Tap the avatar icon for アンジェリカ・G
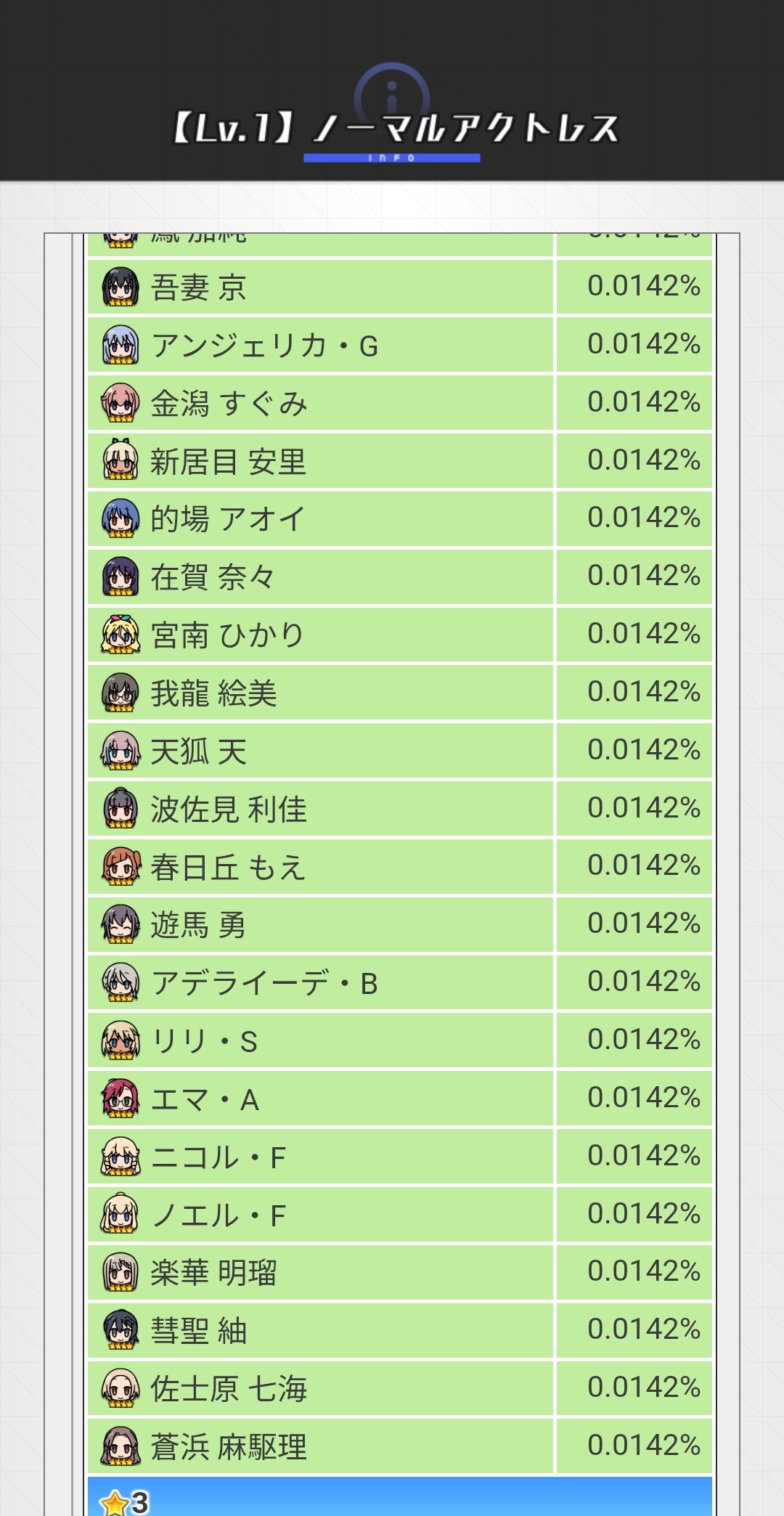784x1516 pixels. (x=121, y=345)
